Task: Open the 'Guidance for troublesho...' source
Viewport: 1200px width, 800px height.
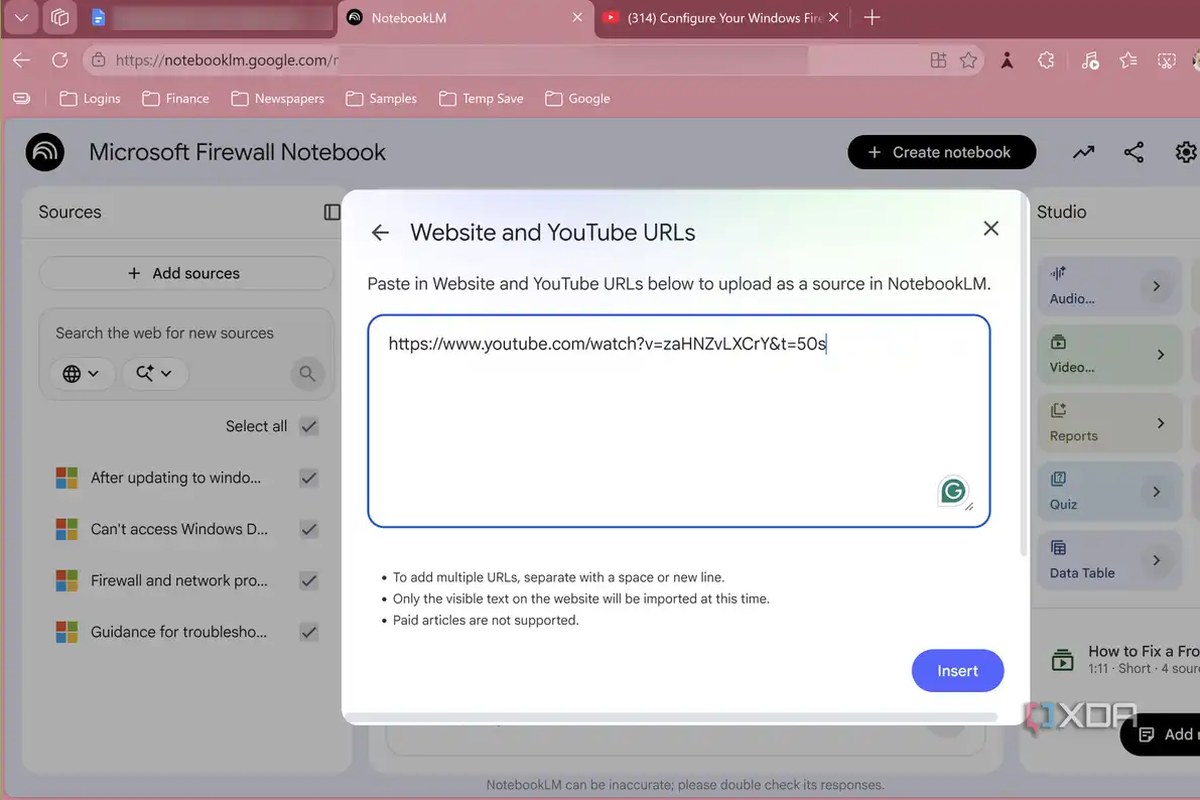Action: 179,632
